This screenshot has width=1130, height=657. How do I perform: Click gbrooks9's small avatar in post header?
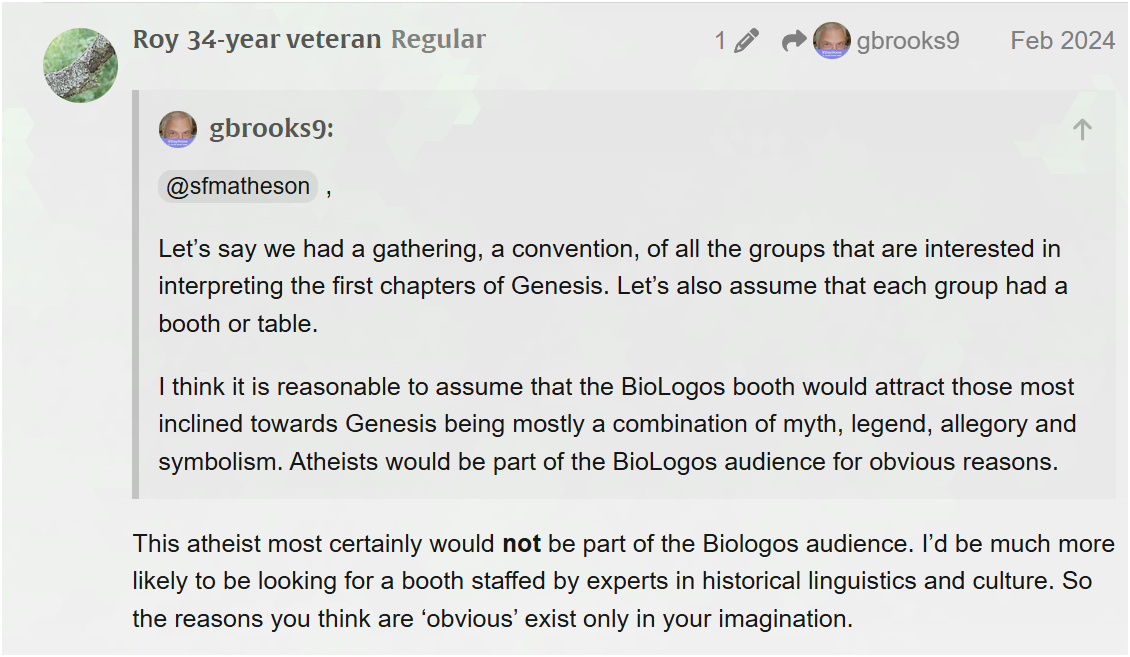tap(832, 41)
